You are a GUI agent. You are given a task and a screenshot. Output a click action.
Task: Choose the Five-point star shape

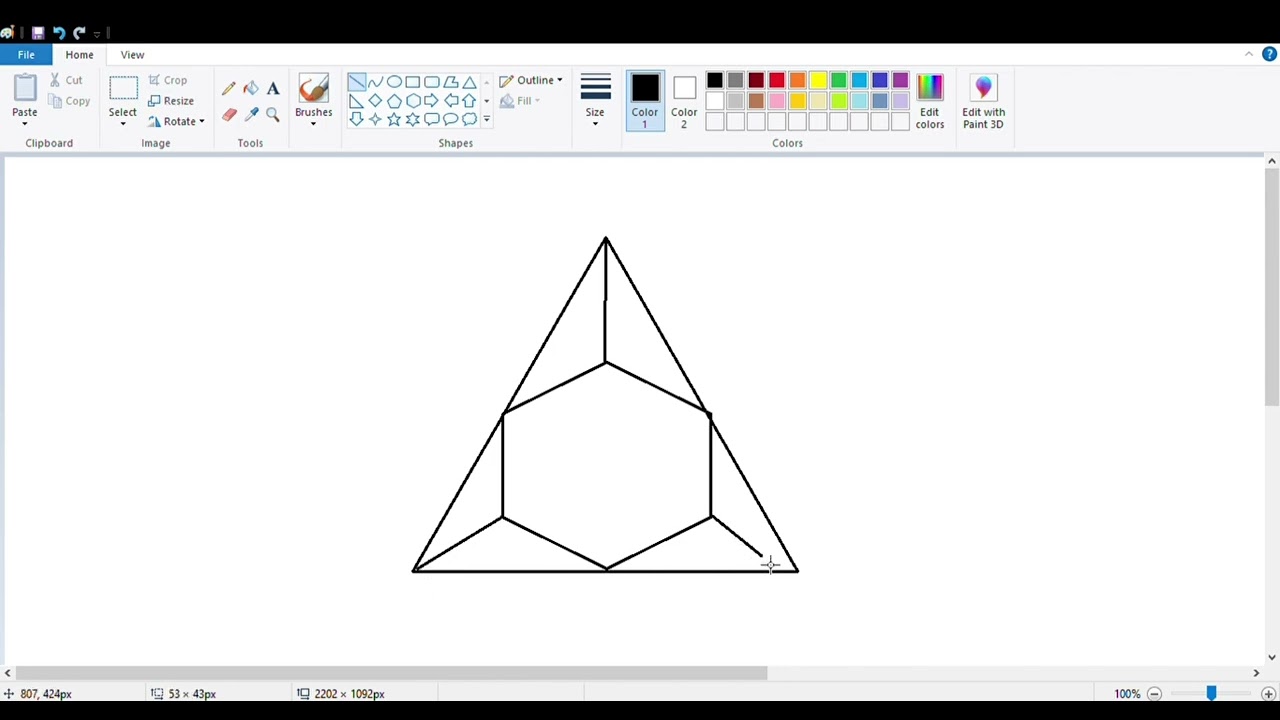click(x=394, y=120)
